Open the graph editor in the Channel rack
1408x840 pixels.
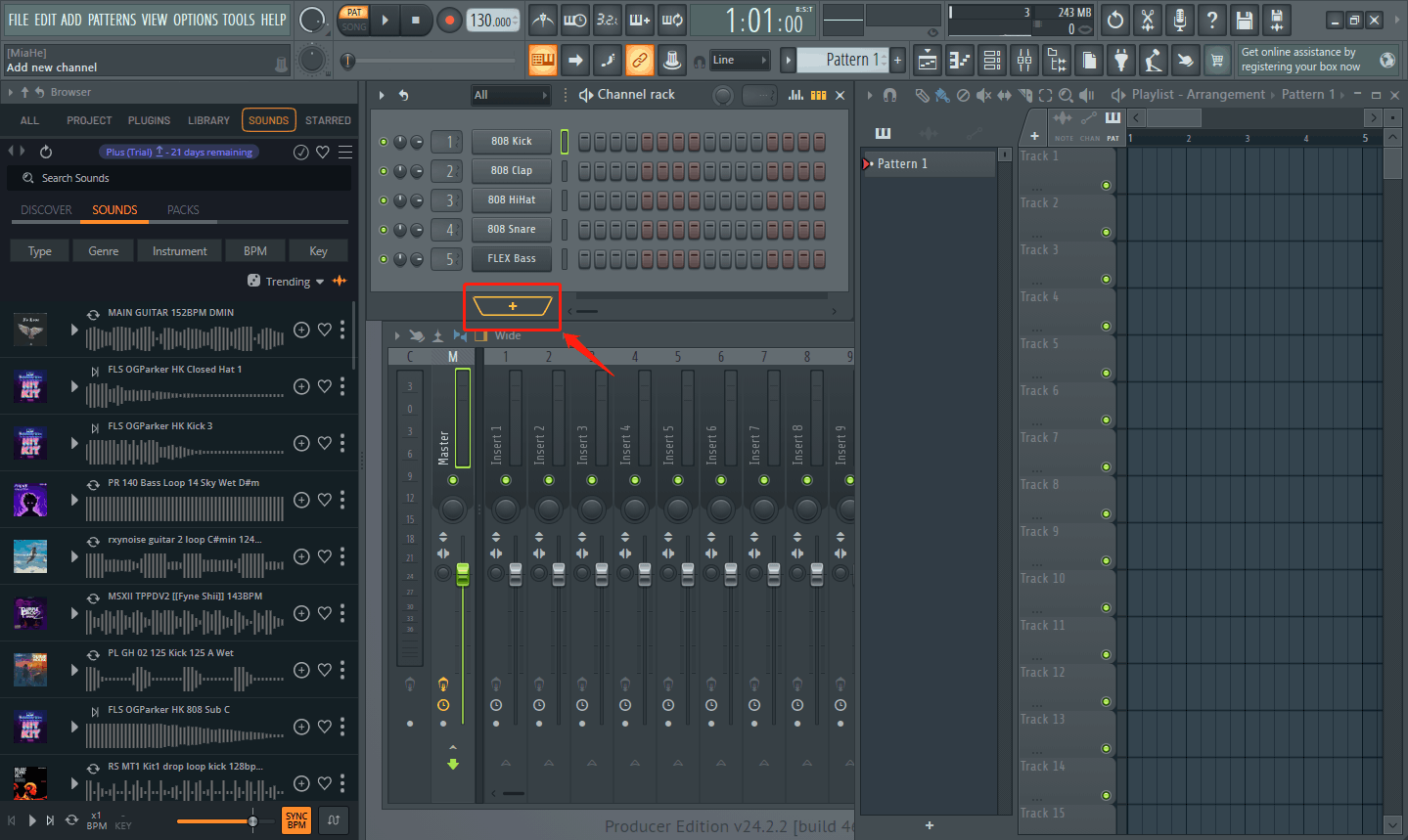[795, 95]
